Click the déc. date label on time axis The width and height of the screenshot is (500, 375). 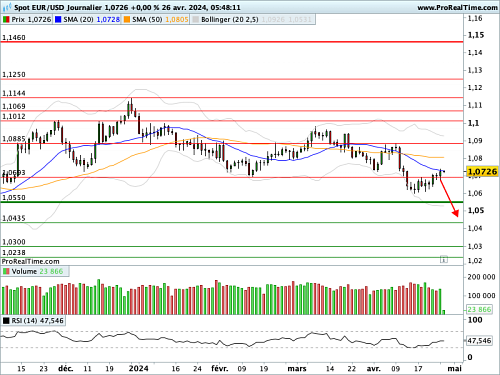click(x=66, y=368)
